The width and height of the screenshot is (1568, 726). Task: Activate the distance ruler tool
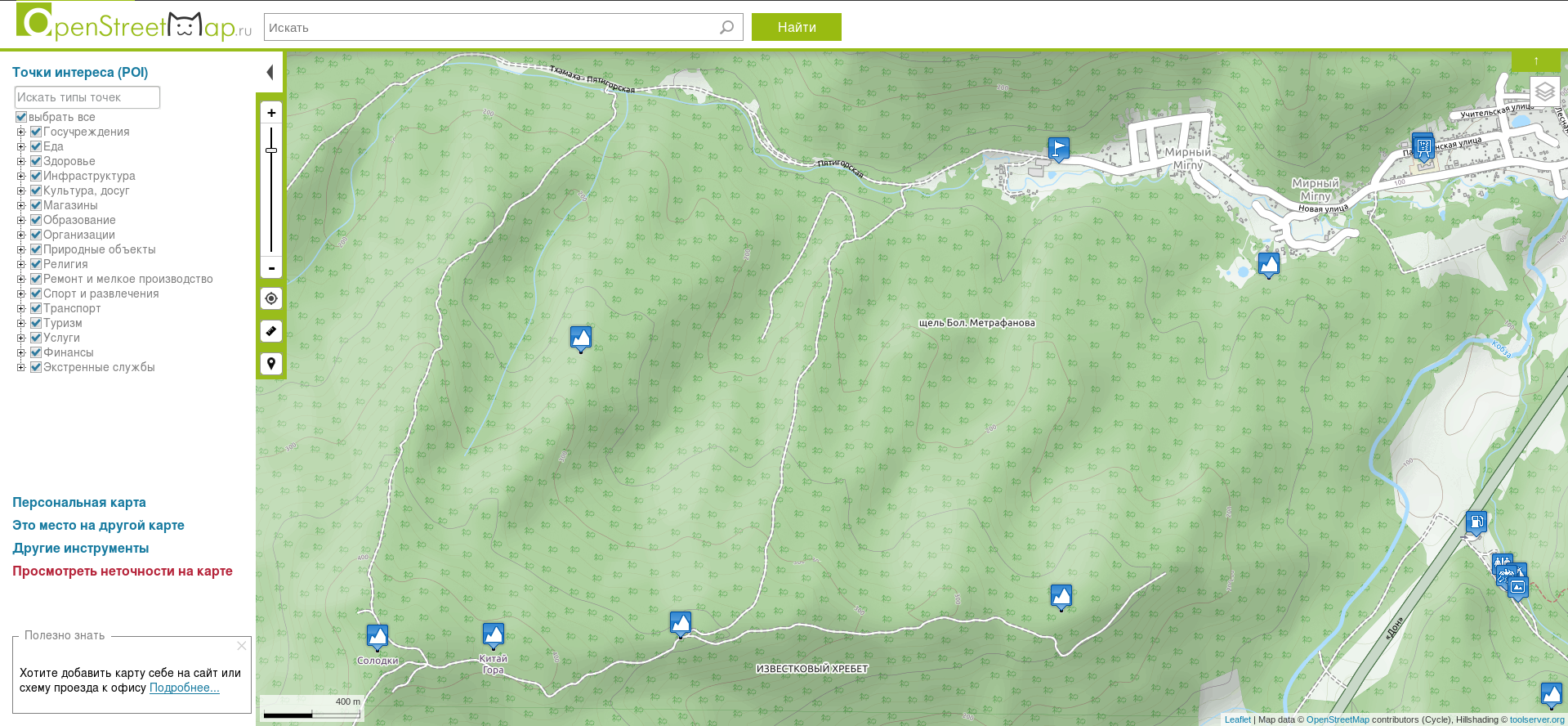271,331
